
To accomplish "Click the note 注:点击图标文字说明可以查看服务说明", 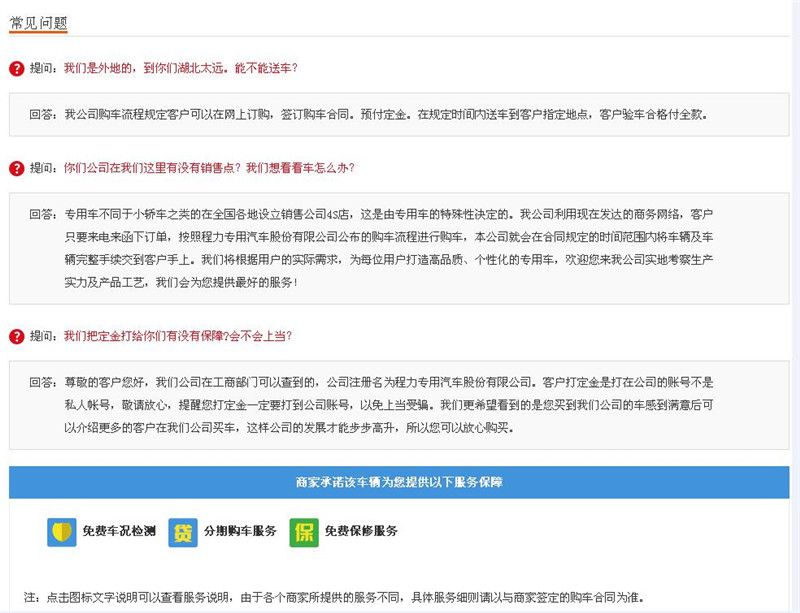I will pos(334,597).
